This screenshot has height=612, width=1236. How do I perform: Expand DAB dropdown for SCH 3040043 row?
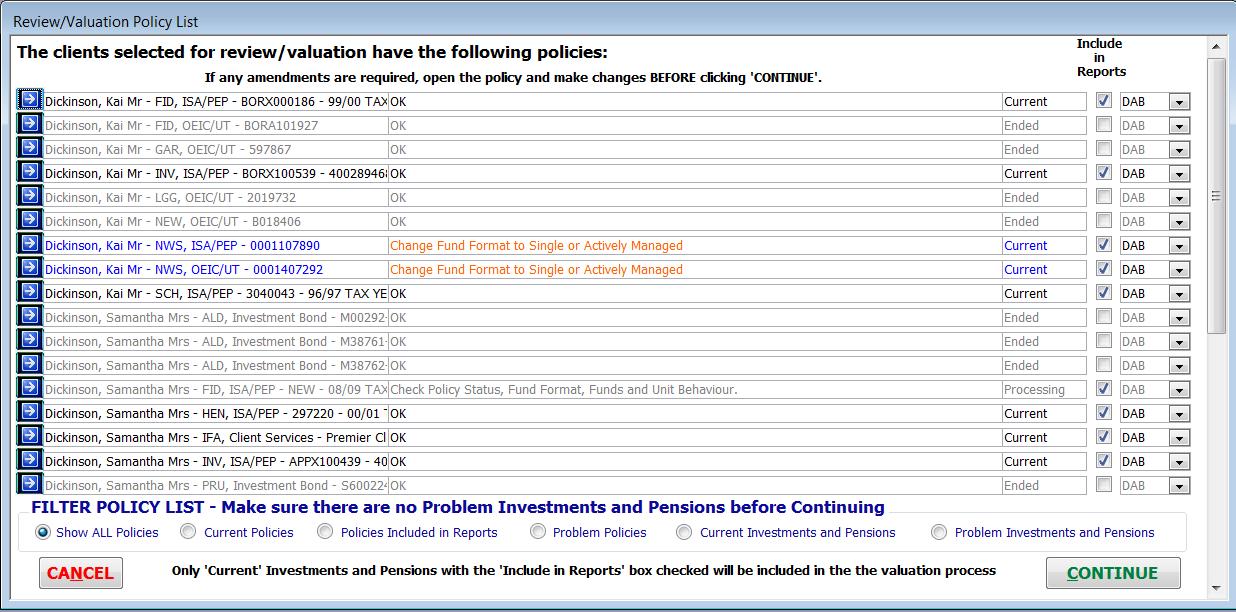1179,294
